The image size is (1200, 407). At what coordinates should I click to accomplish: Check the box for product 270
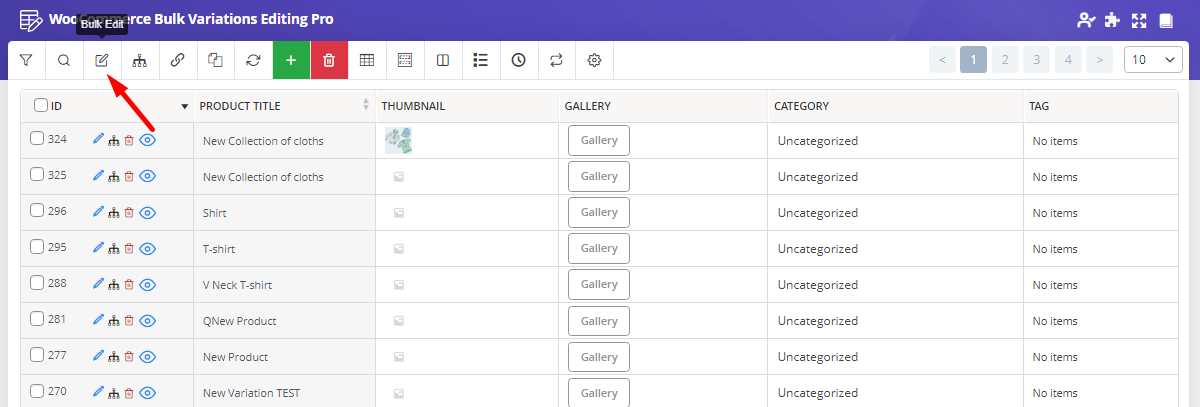coord(37,391)
